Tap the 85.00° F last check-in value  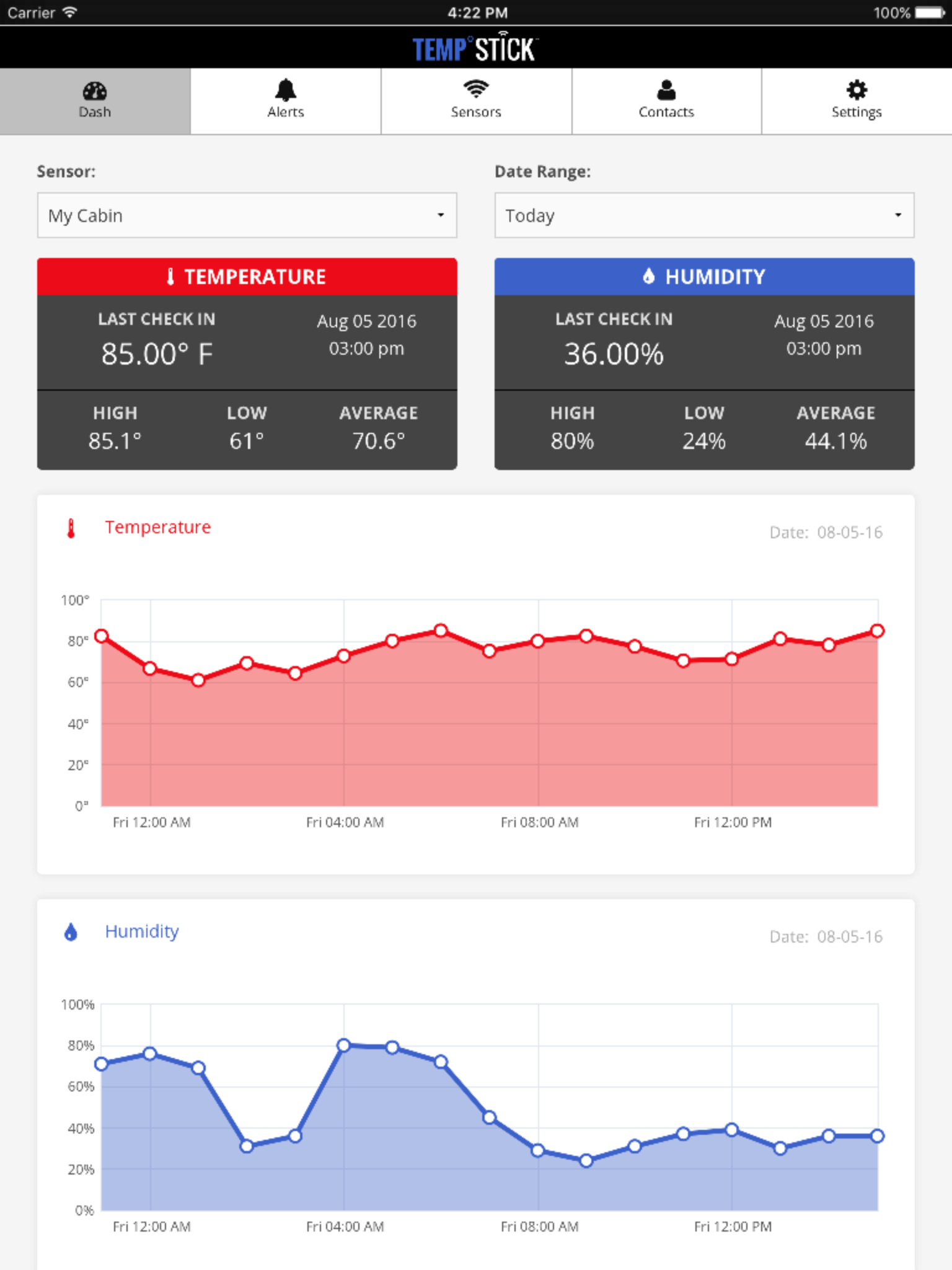(157, 354)
